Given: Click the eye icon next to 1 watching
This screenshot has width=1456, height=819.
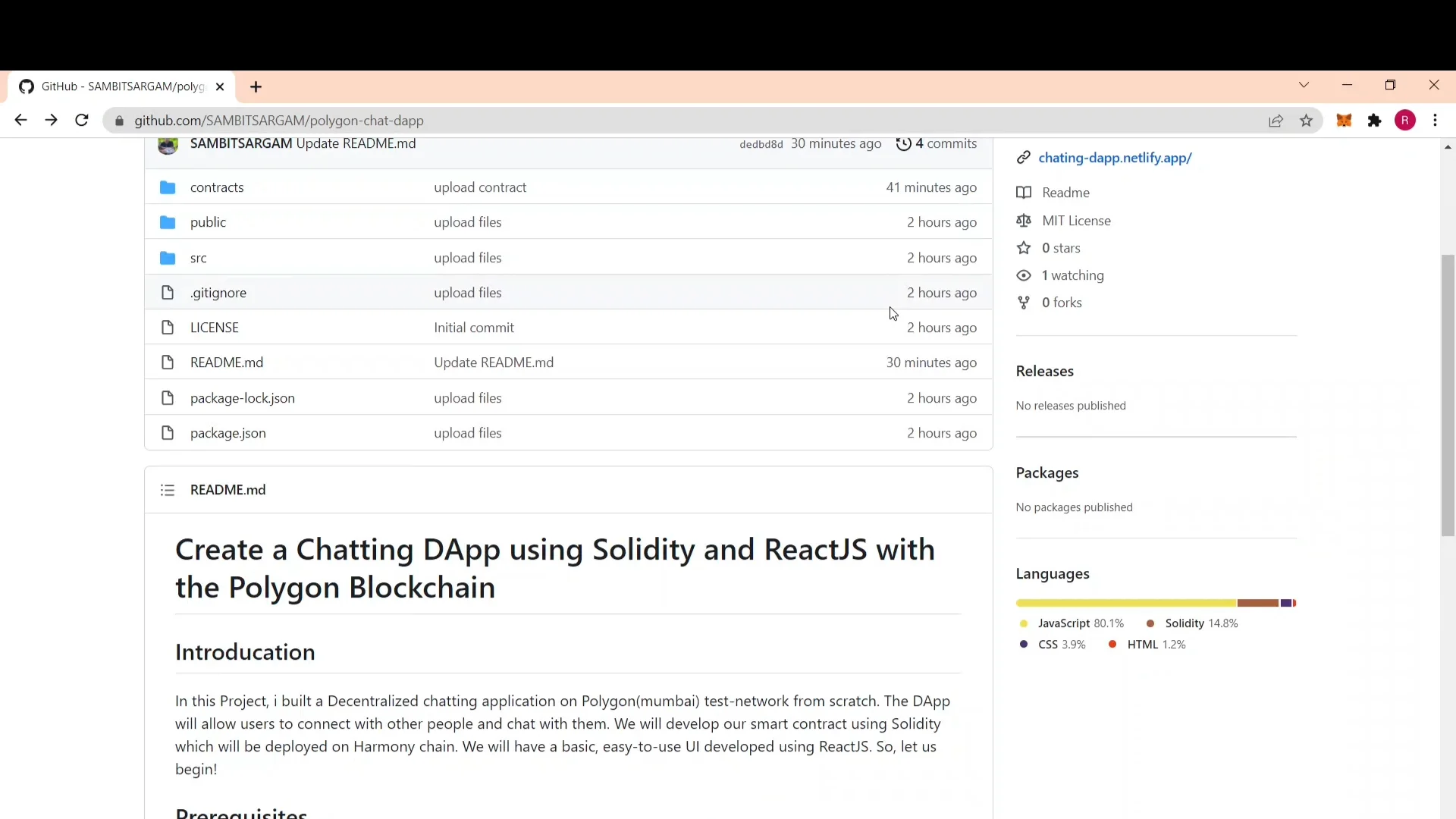Looking at the screenshot, I should click(1023, 275).
